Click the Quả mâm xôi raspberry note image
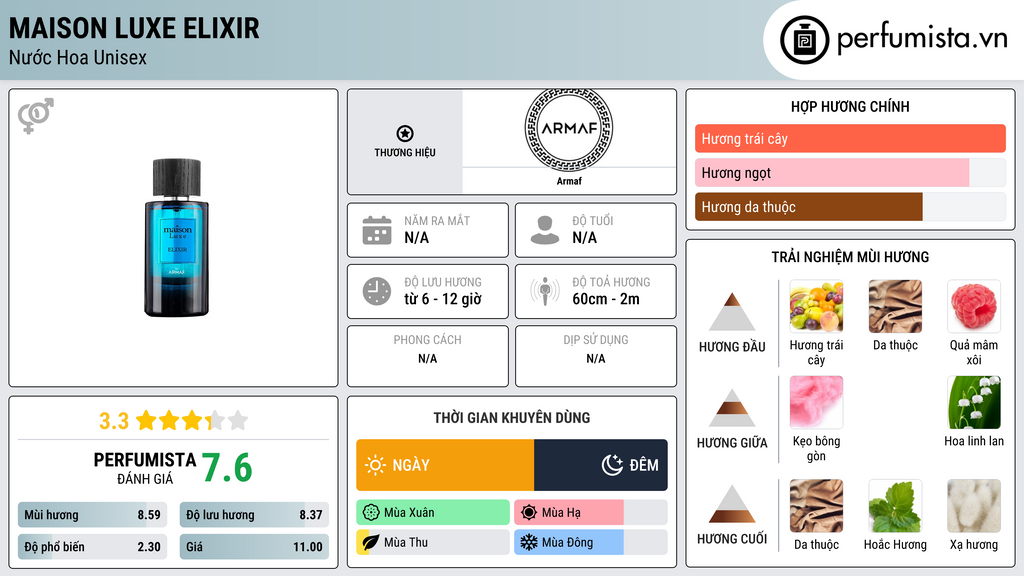Screen dimensions: 1024x576 pos(973,306)
